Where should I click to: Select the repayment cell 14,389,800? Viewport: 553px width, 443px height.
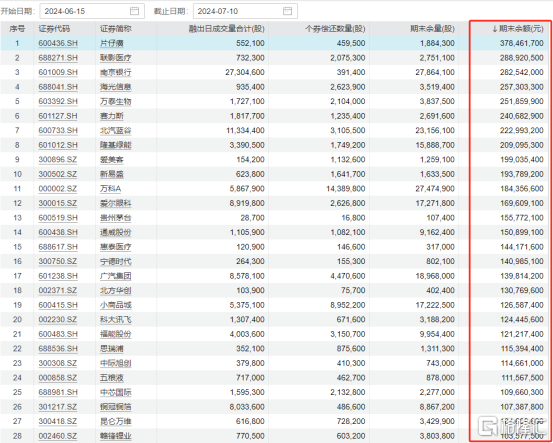(x=346, y=189)
